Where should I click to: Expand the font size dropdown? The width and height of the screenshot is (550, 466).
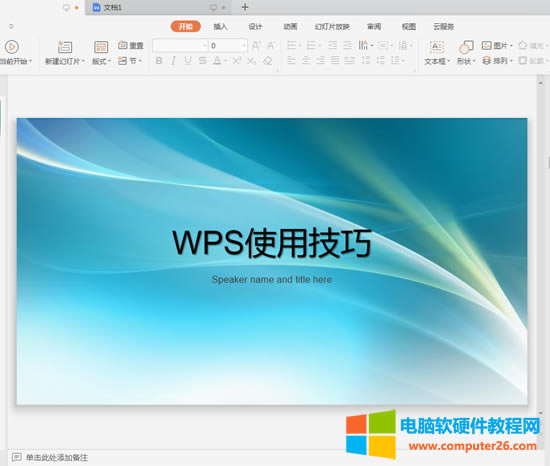[244, 46]
